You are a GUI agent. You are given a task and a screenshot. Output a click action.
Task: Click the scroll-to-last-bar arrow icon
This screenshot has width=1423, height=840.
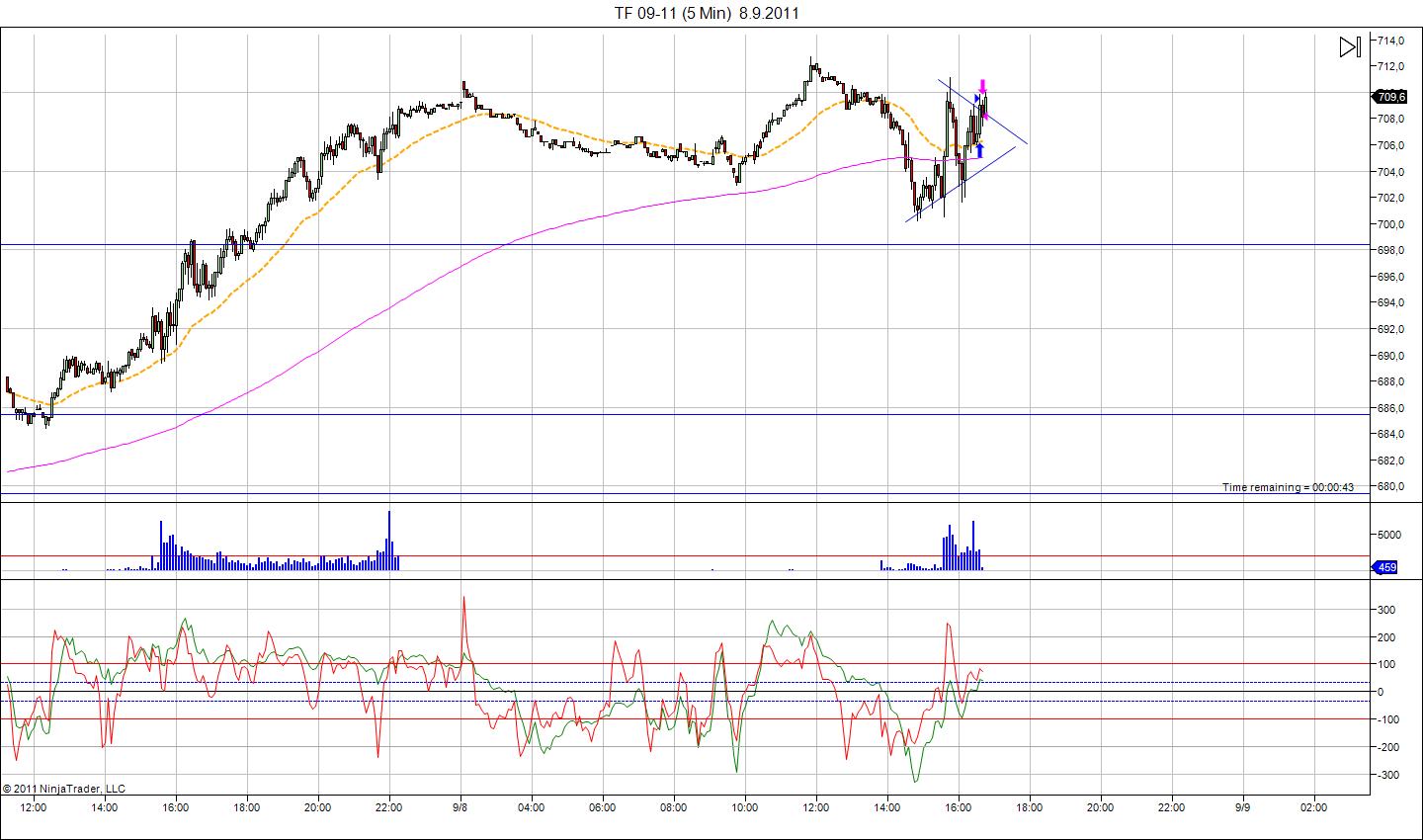pos(1350,46)
